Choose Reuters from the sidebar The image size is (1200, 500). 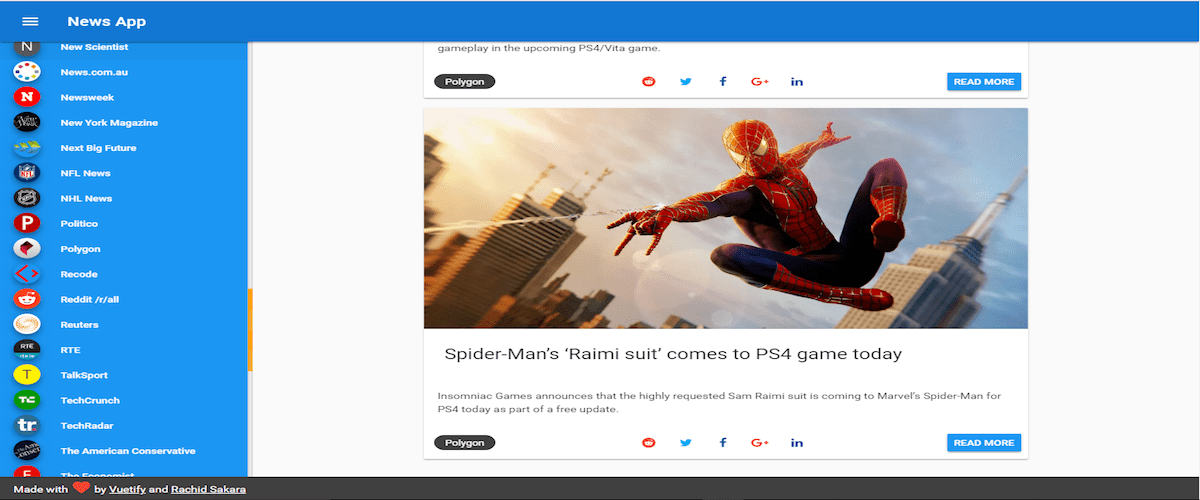pyautogui.click(x=79, y=324)
